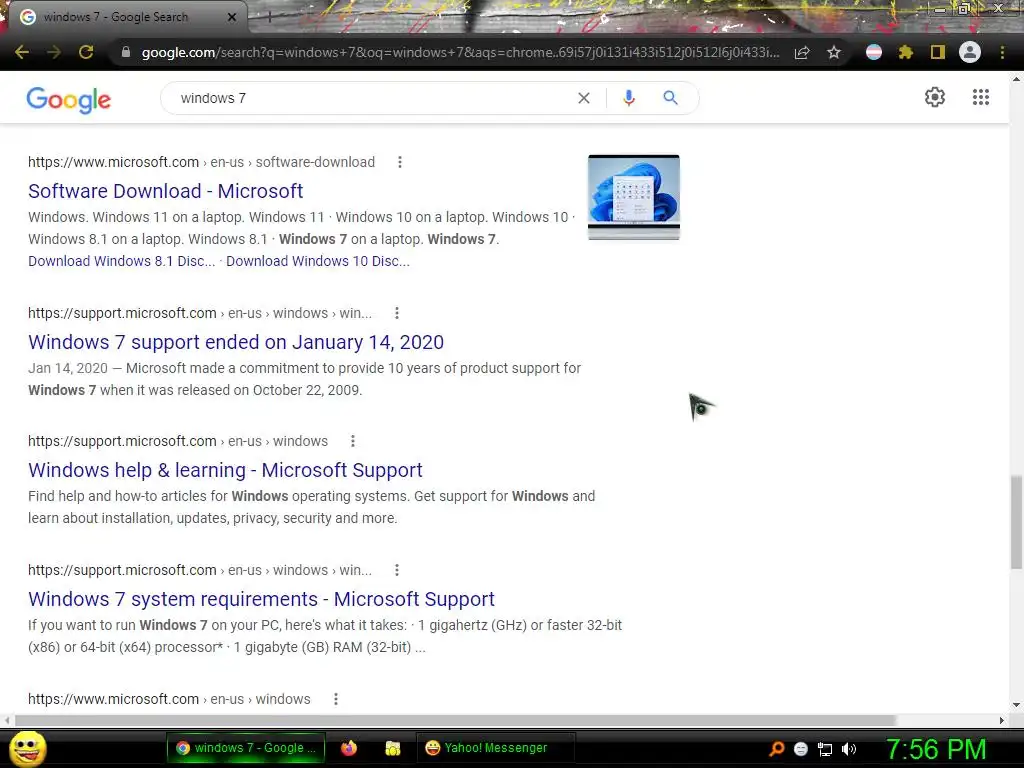Click the address bar URL
The height and width of the screenshot is (768, 1024).
click(x=460, y=52)
